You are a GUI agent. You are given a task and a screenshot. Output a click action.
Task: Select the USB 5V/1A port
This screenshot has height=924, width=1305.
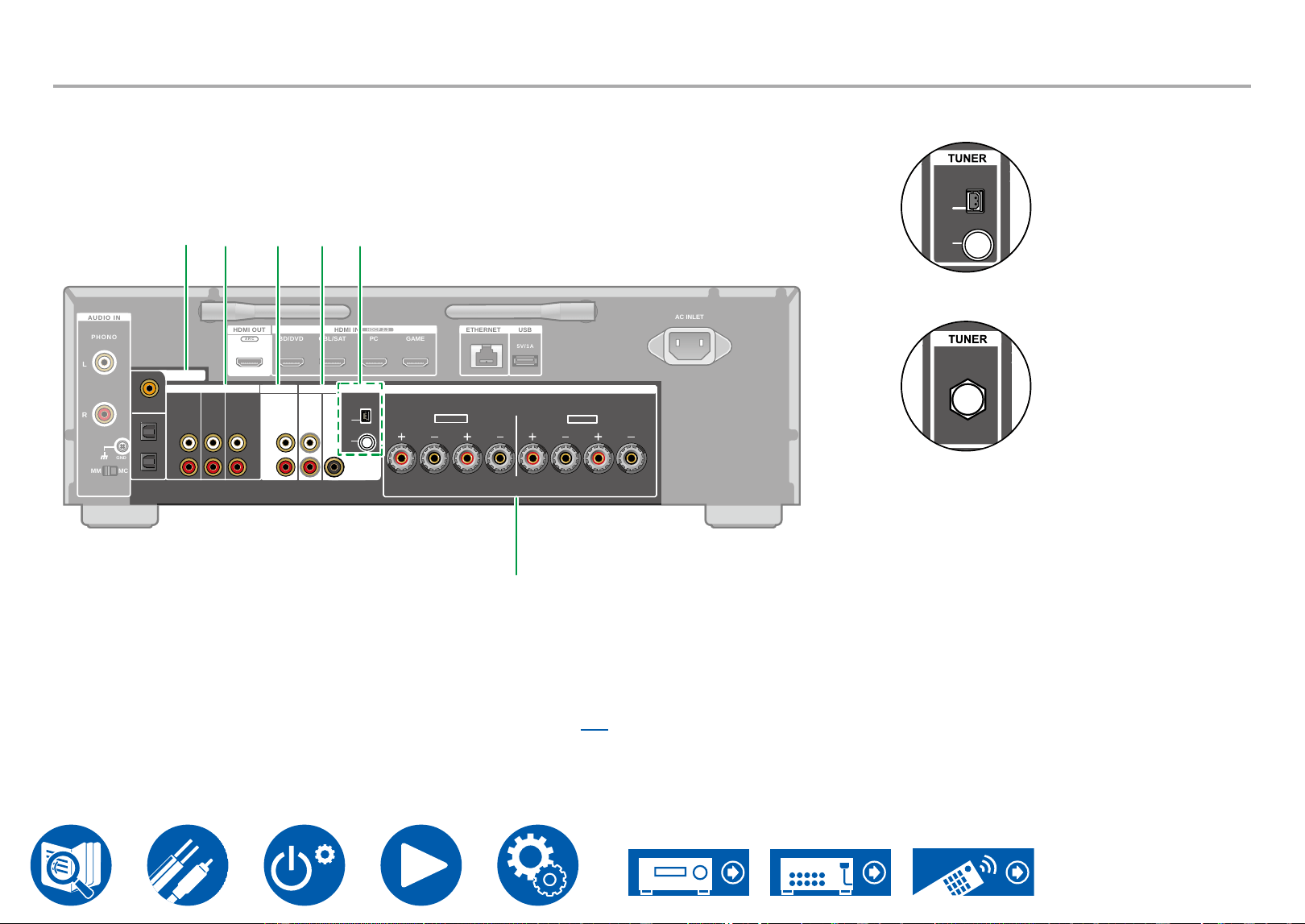[x=525, y=360]
